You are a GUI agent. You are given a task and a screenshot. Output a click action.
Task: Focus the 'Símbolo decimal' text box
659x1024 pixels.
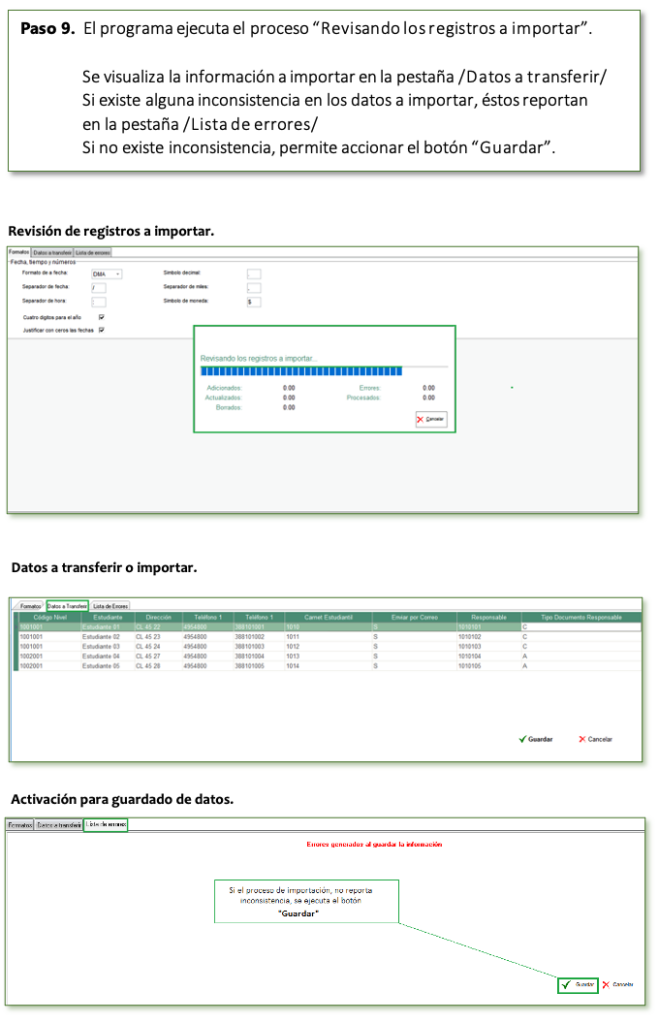[253, 274]
